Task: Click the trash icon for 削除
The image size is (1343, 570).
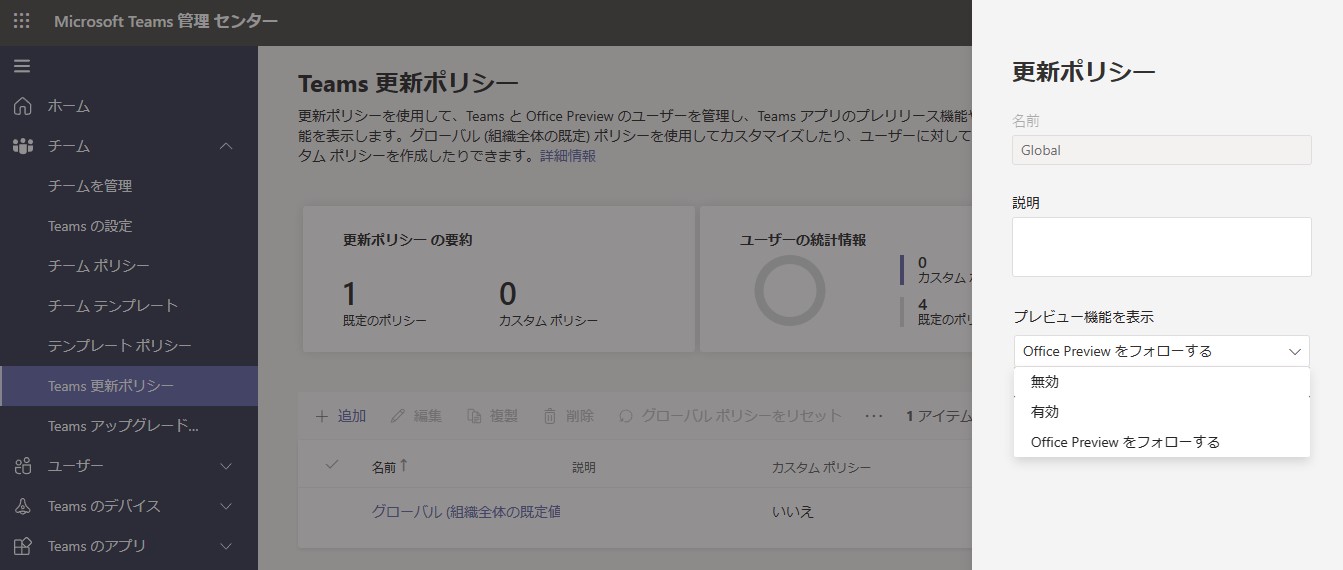Action: pos(550,416)
